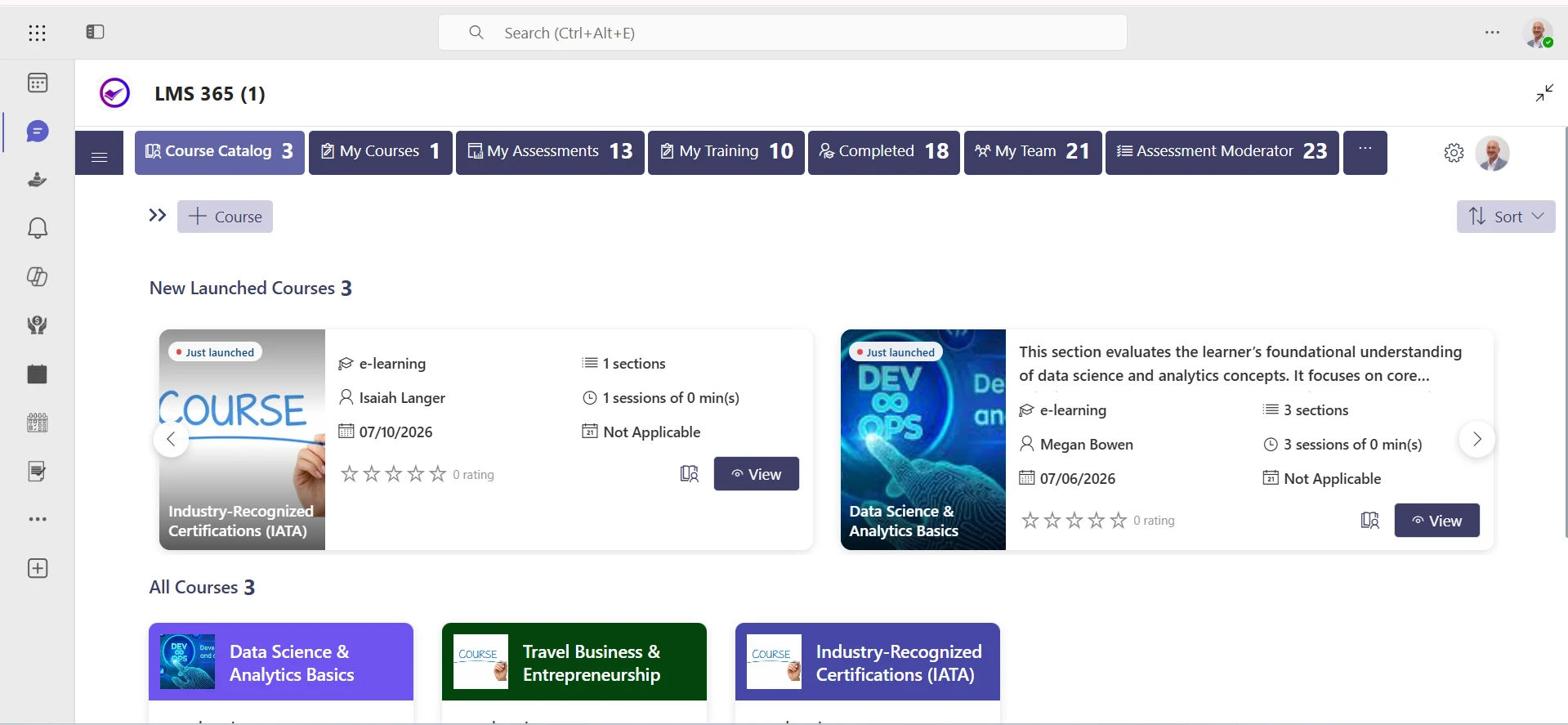Open more tabs overflow ellipsis
Screen dimensions: 1568x725
click(x=1365, y=153)
